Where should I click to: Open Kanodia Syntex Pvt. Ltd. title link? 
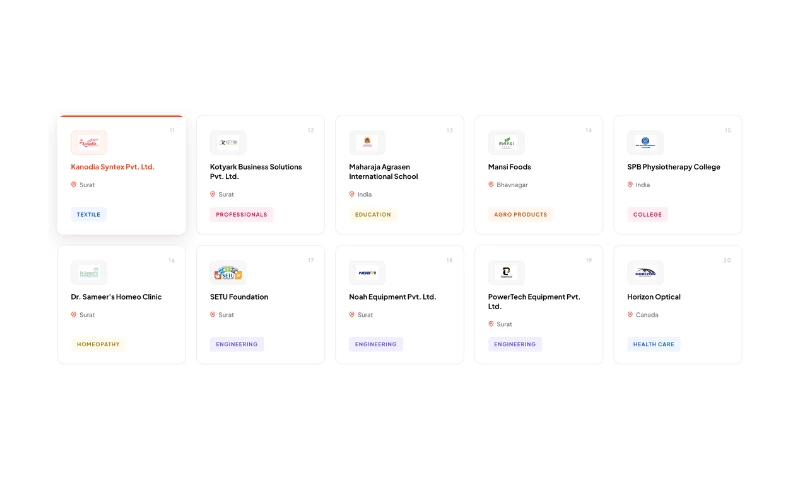[112, 167]
